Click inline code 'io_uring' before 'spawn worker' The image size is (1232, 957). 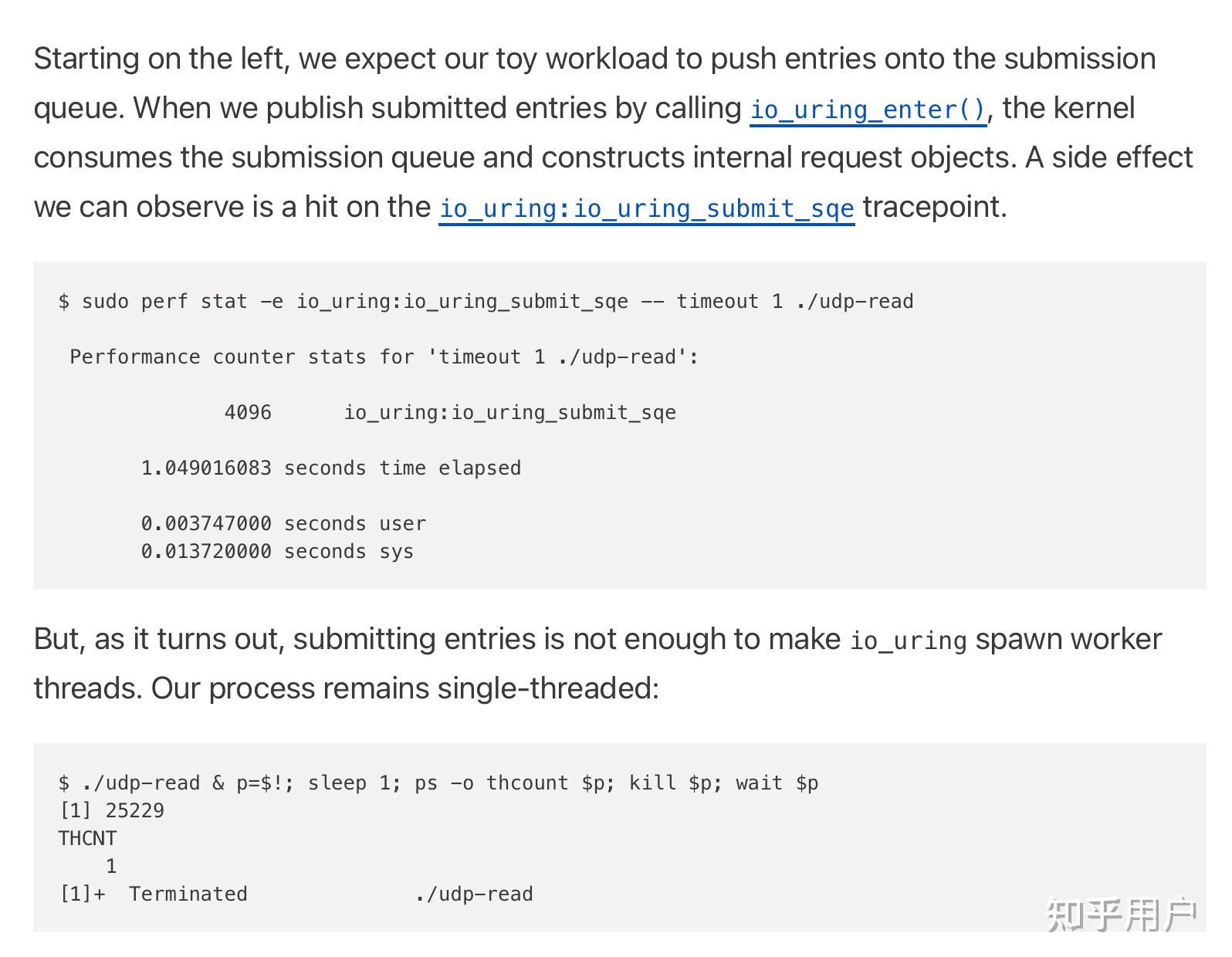point(908,641)
